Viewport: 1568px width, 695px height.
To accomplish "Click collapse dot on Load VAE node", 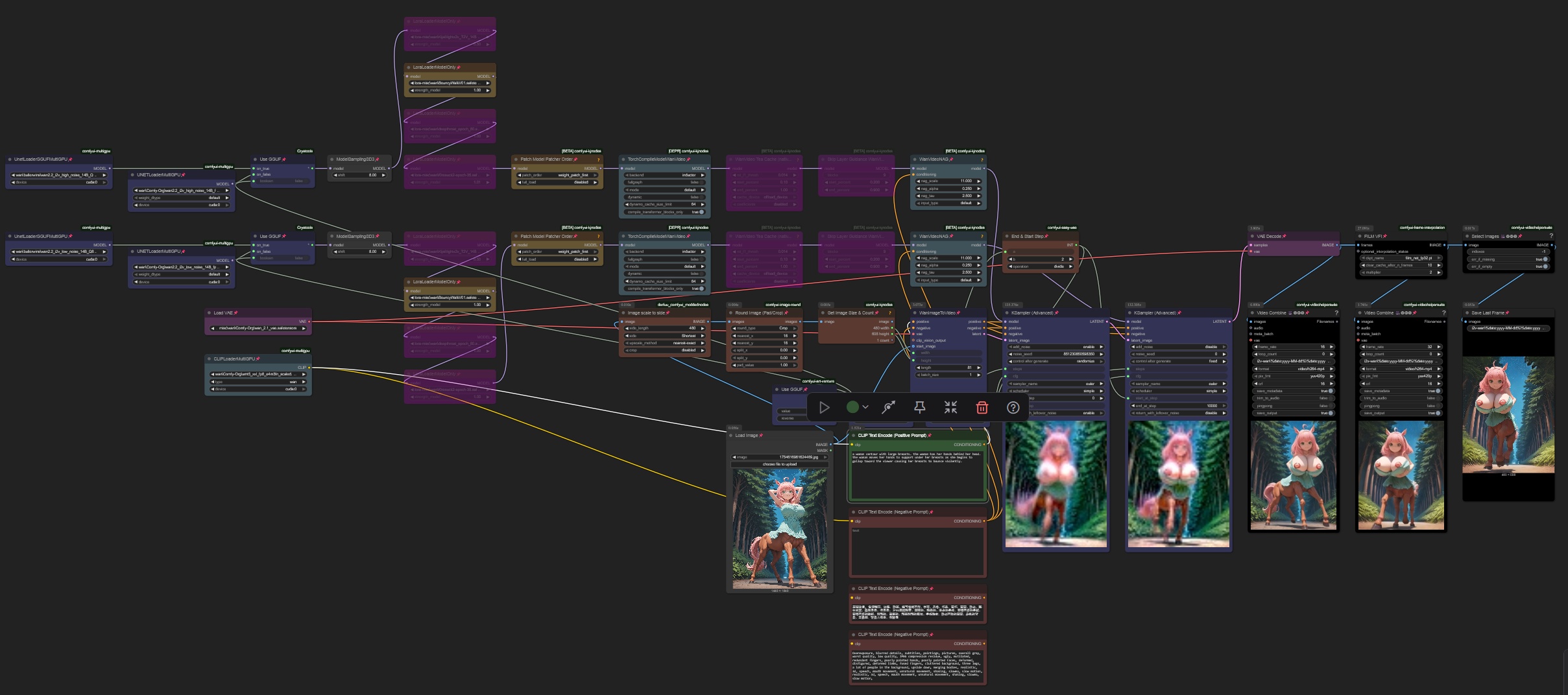I will click(x=209, y=312).
